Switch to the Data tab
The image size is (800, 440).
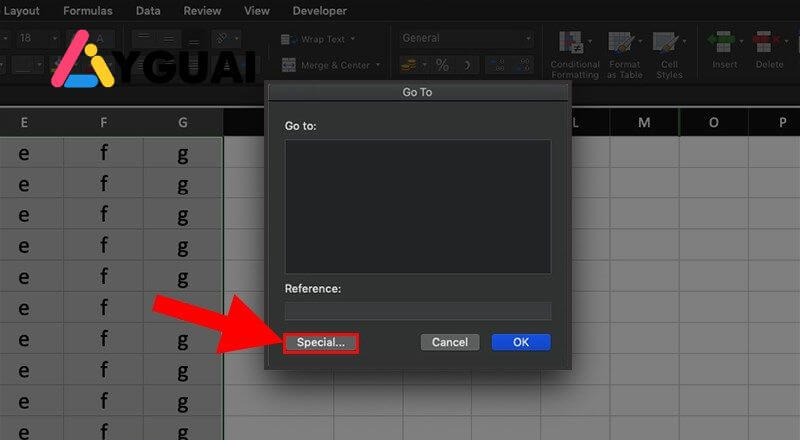click(148, 11)
